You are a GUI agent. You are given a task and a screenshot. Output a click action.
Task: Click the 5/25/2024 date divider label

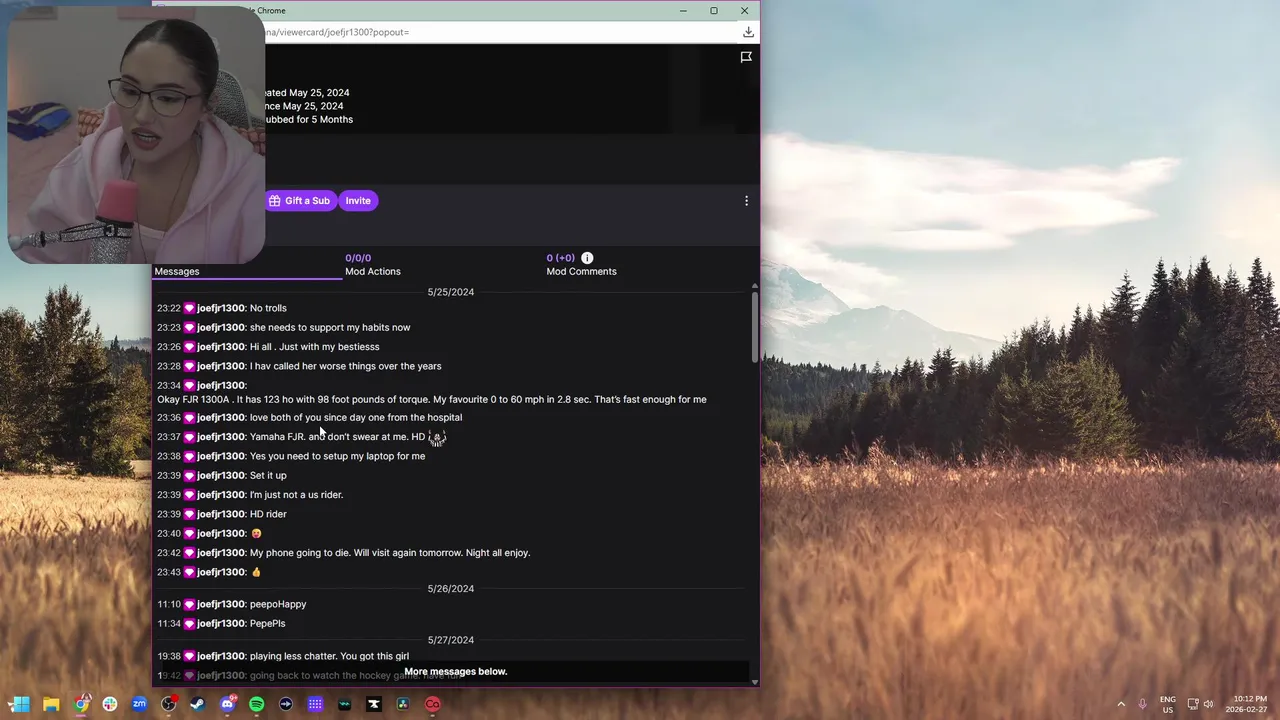[x=451, y=292]
